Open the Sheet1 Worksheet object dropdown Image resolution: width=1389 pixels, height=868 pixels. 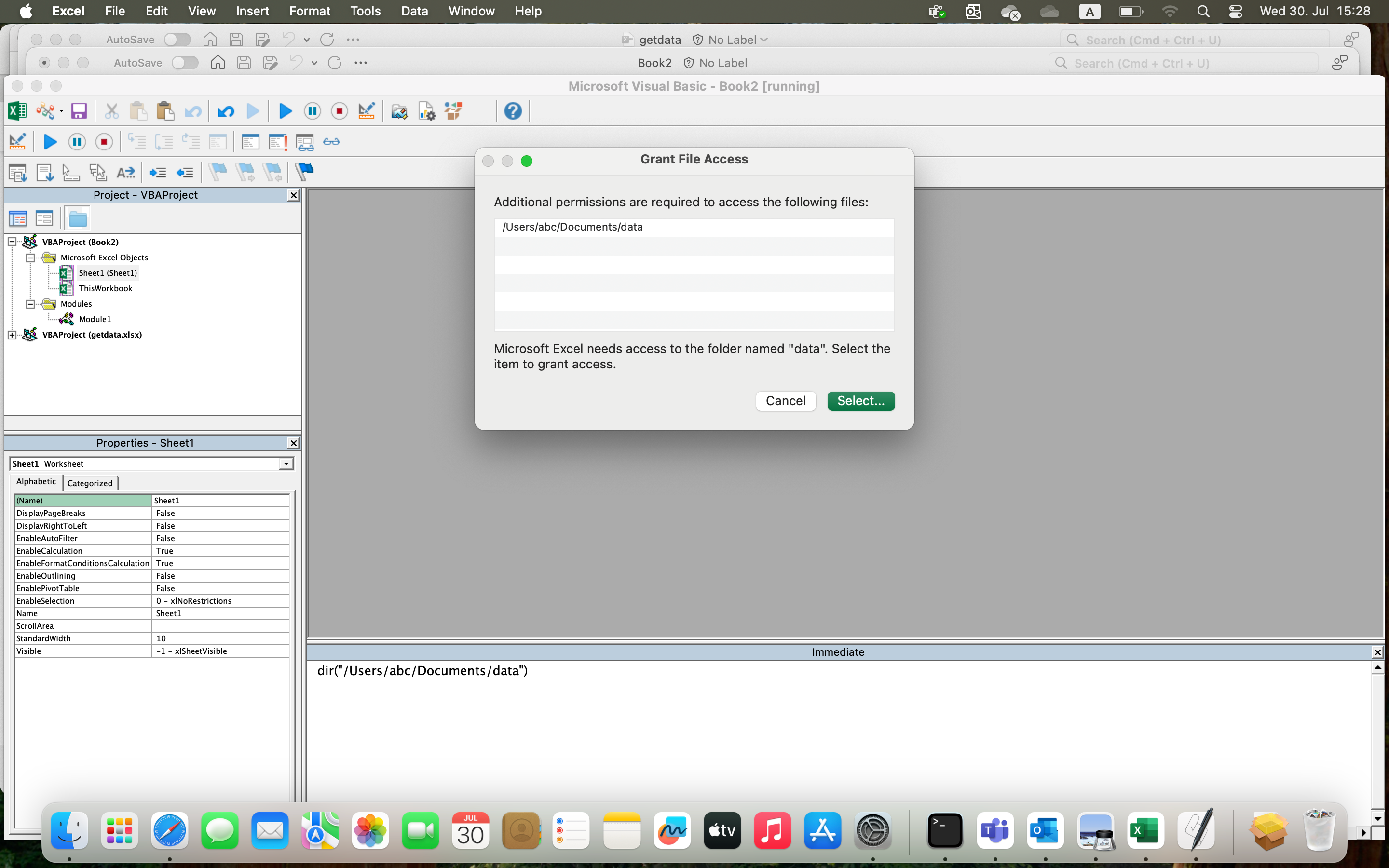pos(286,464)
